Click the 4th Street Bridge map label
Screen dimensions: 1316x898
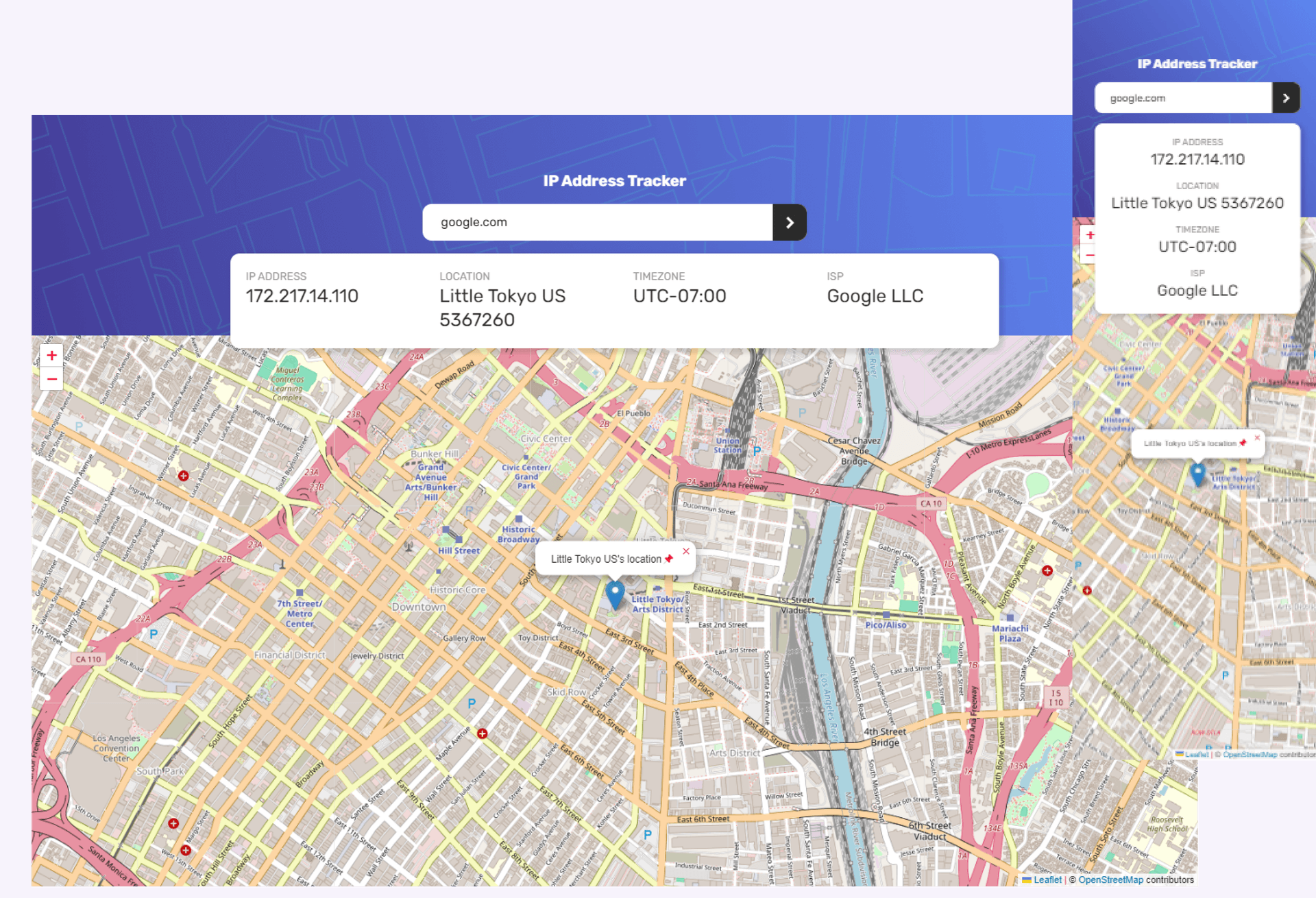pos(885,737)
